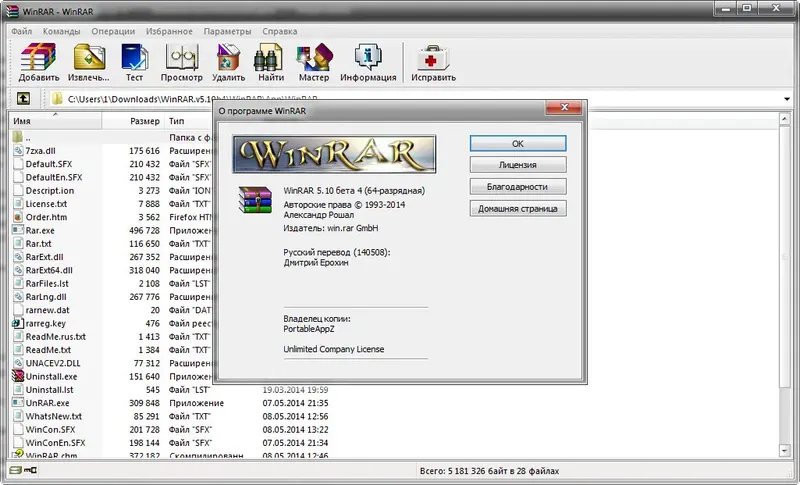This screenshot has width=800, height=485.
Task: Click the file list scroll up arrow
Action: point(785,119)
